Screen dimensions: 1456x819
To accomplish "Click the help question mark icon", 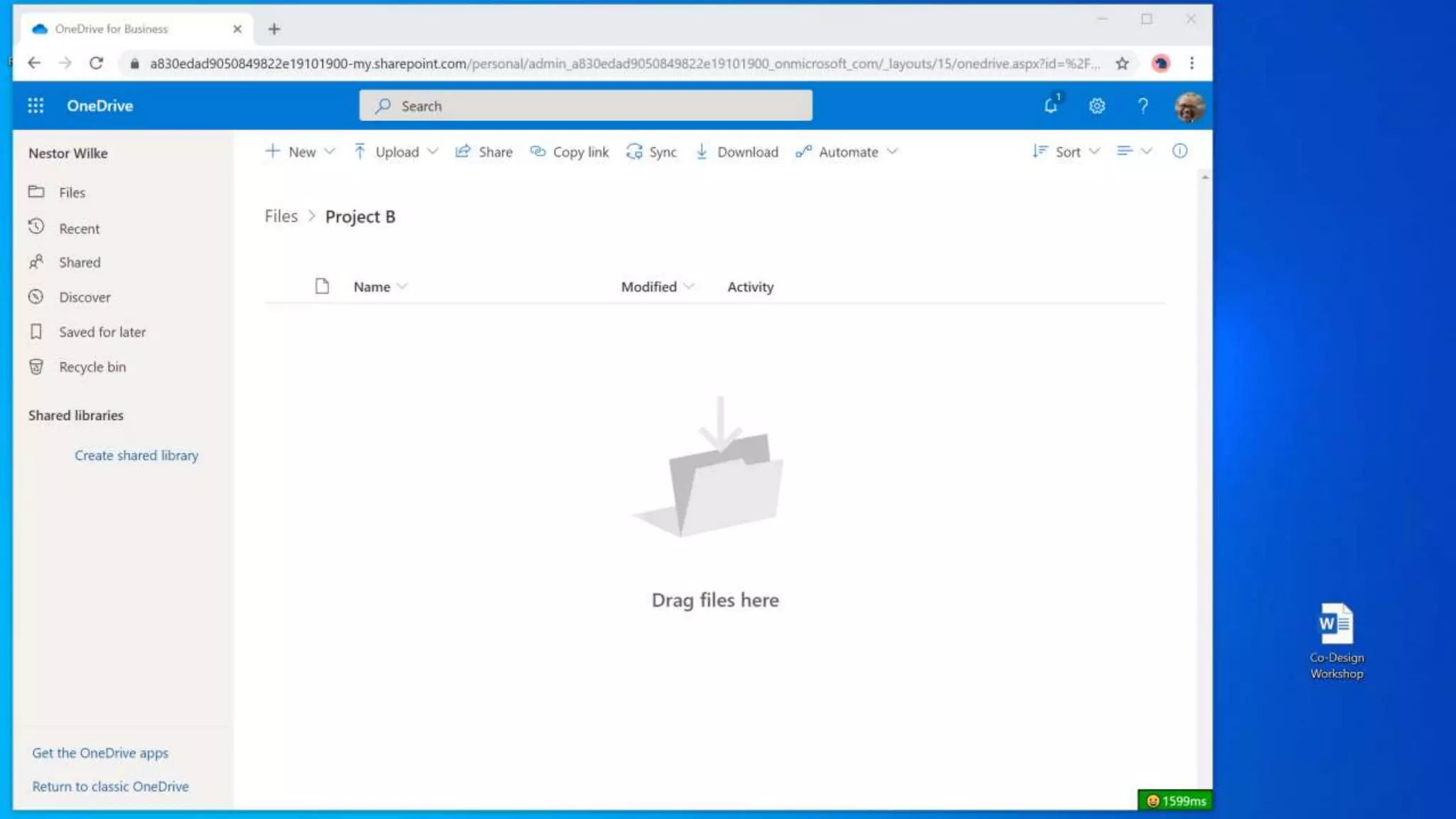I will (1142, 106).
